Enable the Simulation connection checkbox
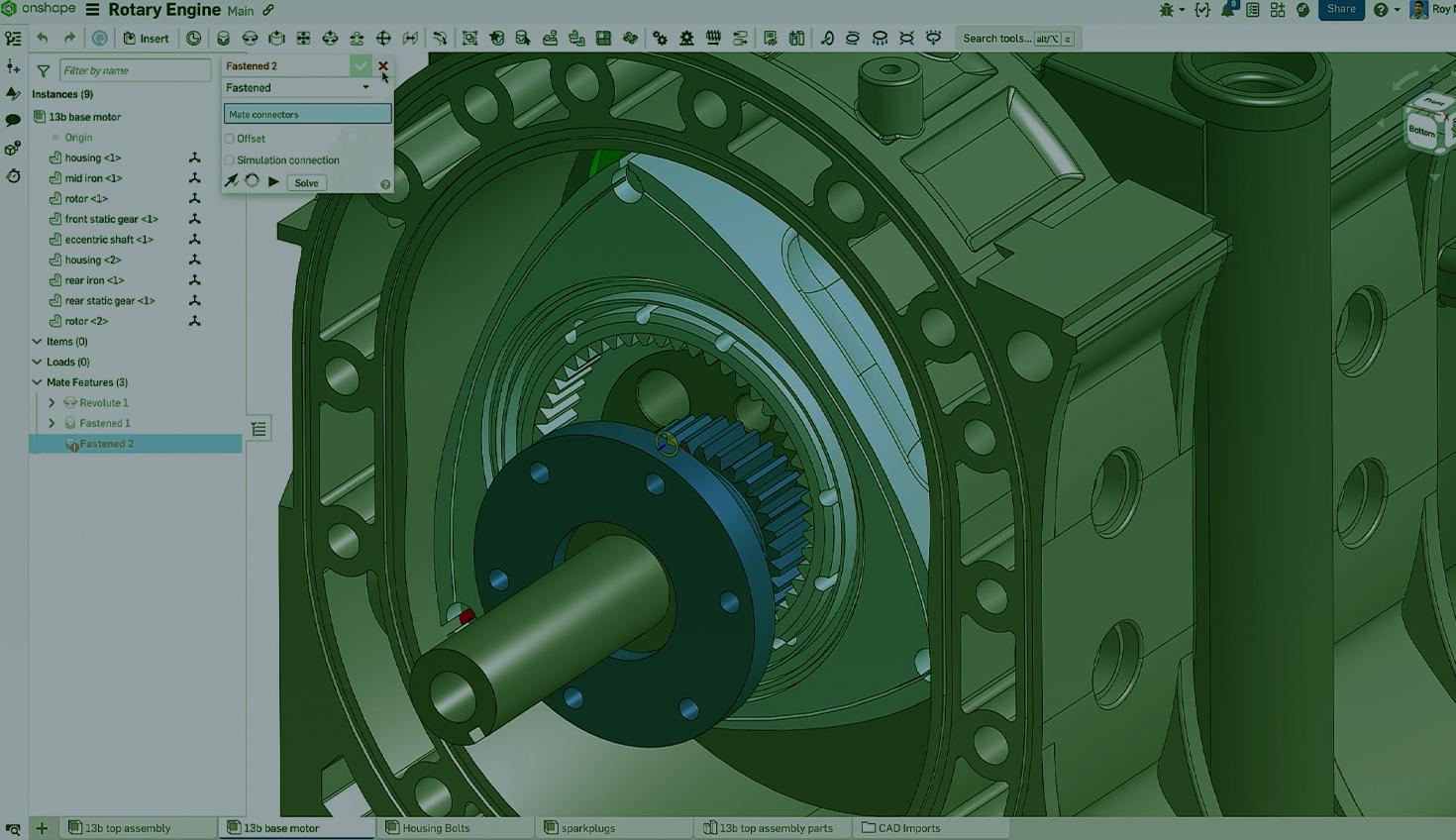Viewport: 1456px width, 840px height. (230, 160)
